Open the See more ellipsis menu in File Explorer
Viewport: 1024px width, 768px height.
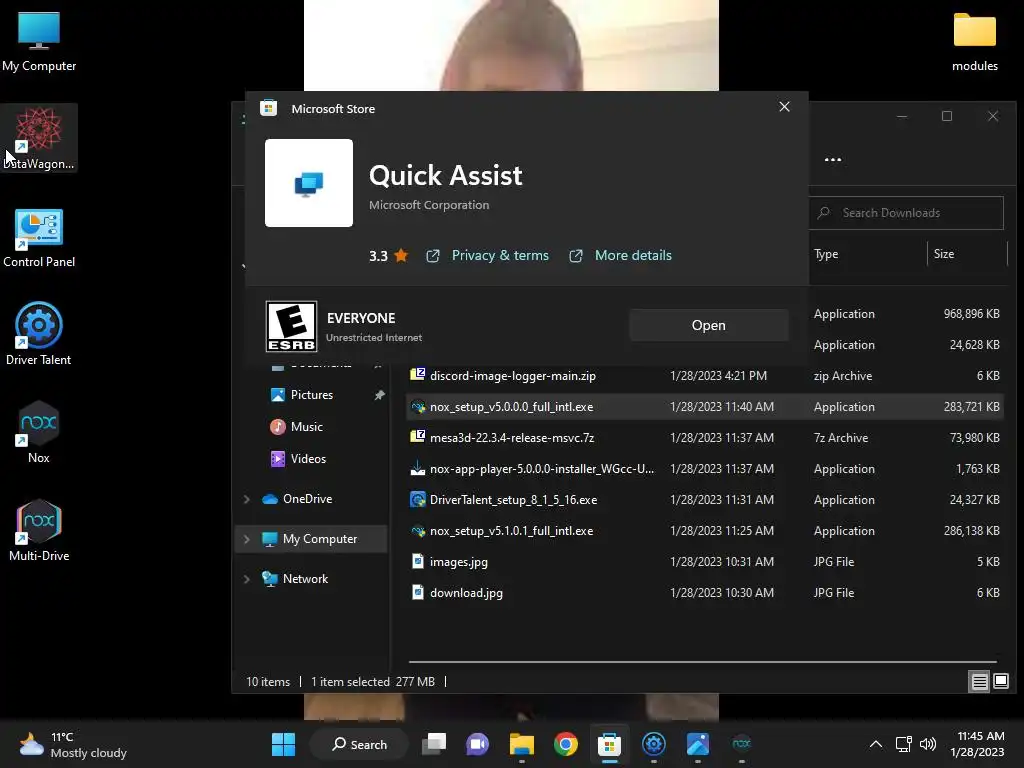pyautogui.click(x=833, y=159)
